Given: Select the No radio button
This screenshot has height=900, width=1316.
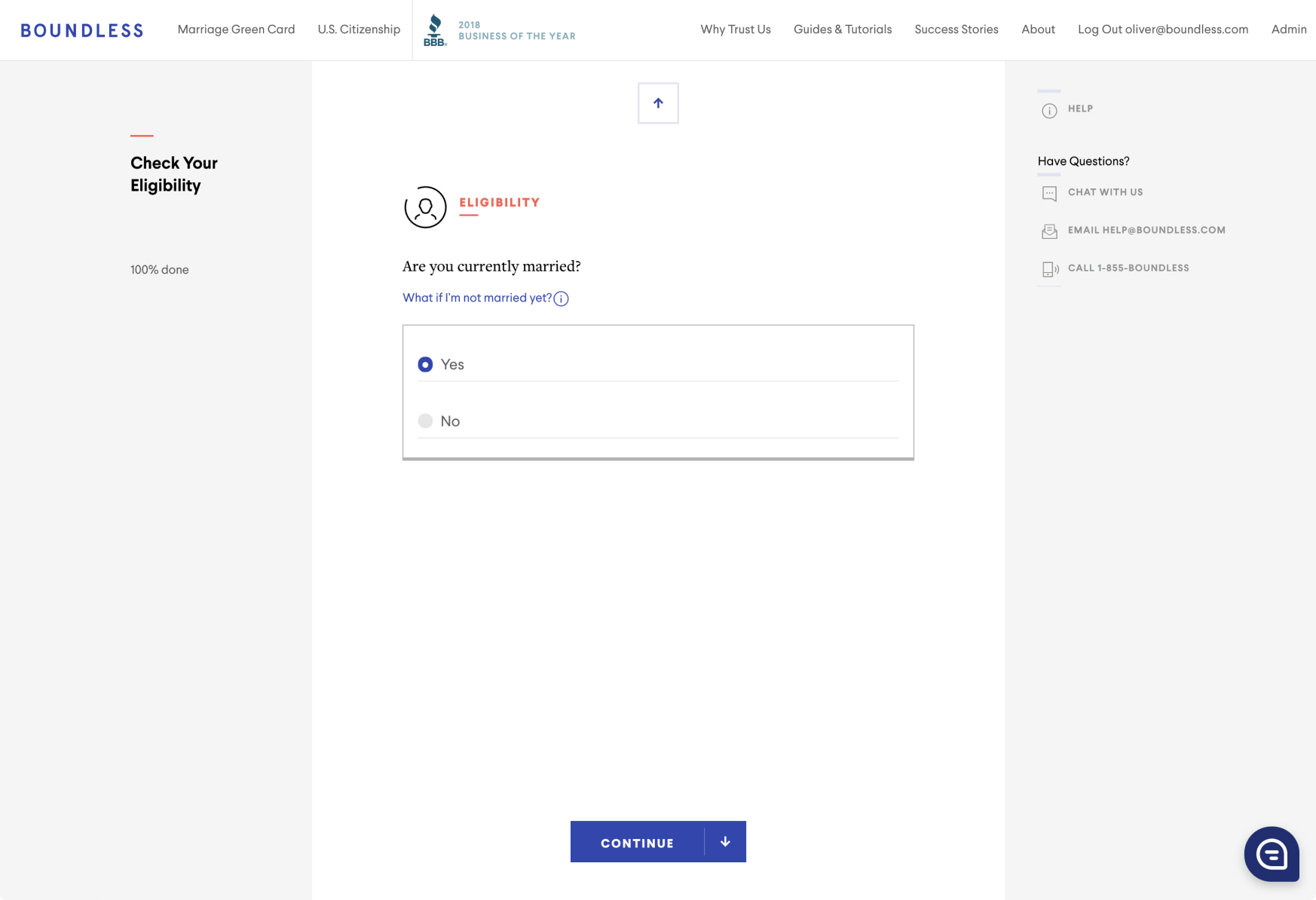Looking at the screenshot, I should coord(425,421).
